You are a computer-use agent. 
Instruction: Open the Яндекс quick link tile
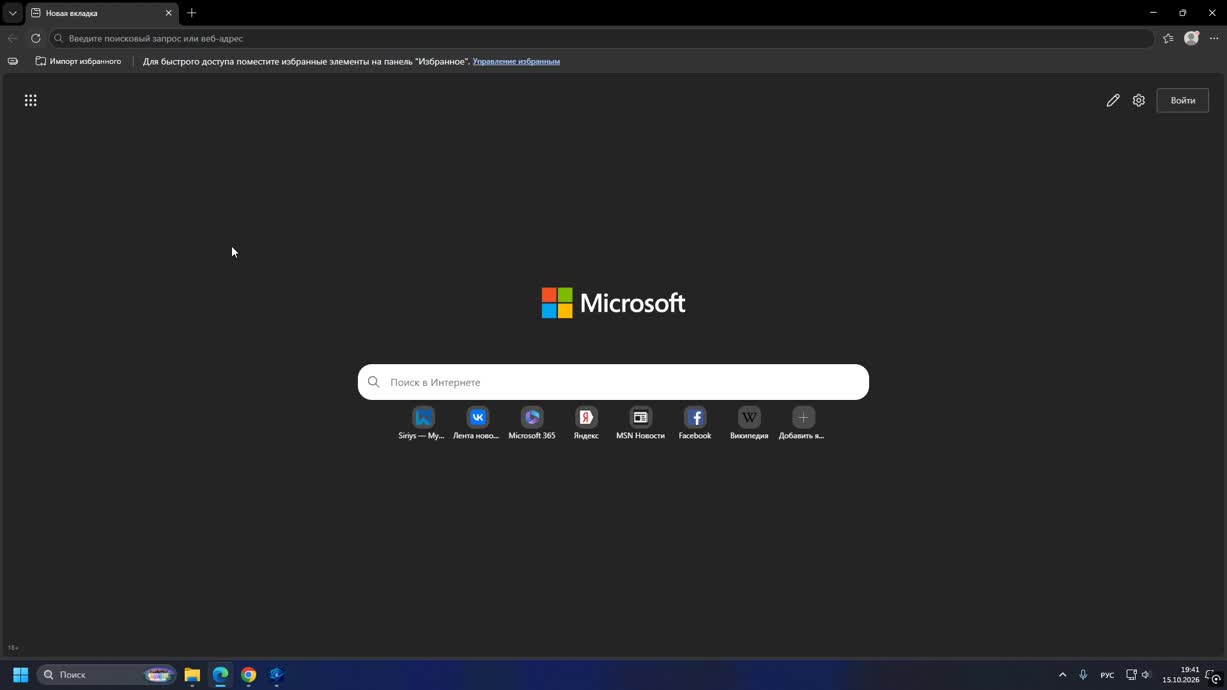coord(586,423)
